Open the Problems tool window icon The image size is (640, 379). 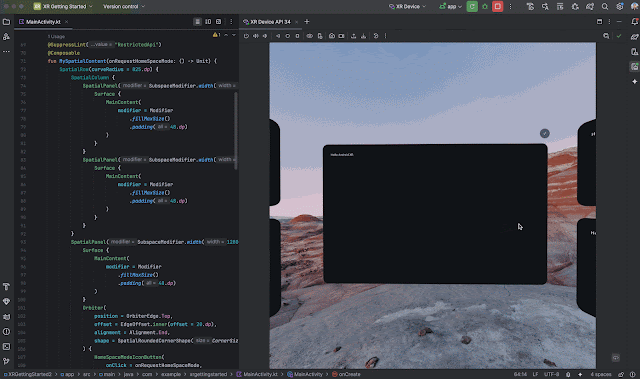pyautogui.click(x=6, y=332)
